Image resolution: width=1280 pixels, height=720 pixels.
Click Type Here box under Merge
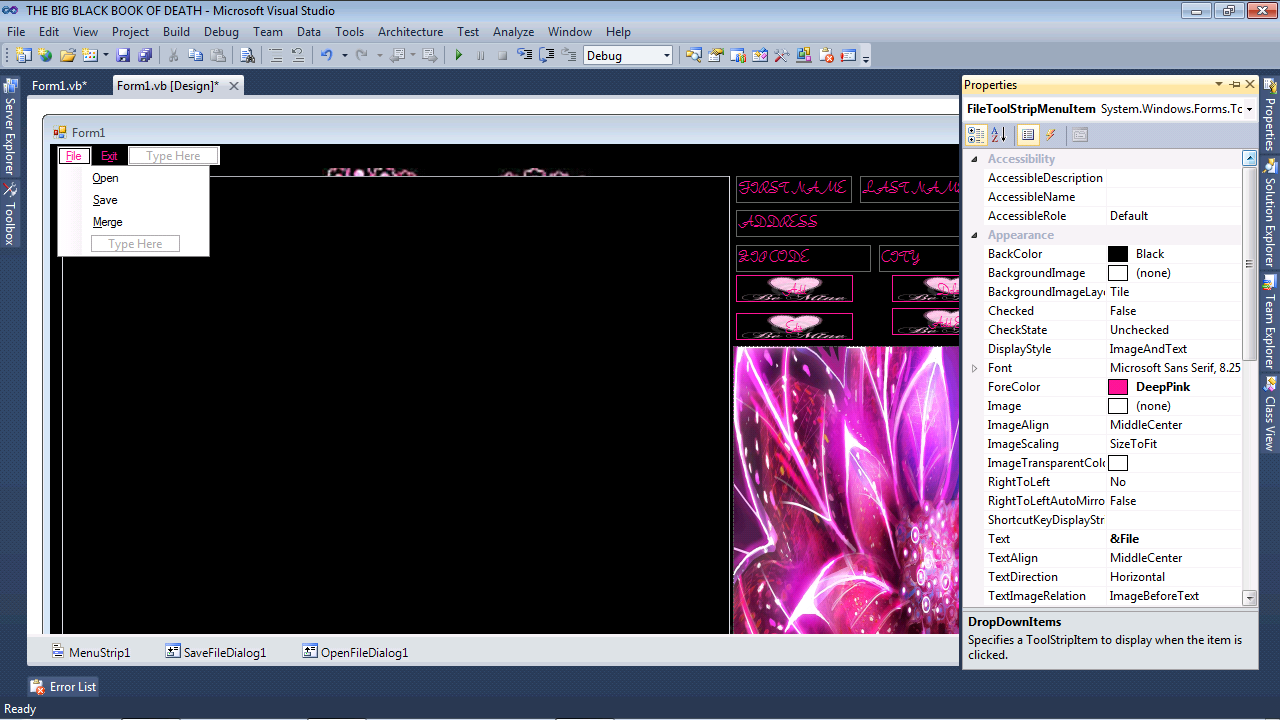click(135, 244)
